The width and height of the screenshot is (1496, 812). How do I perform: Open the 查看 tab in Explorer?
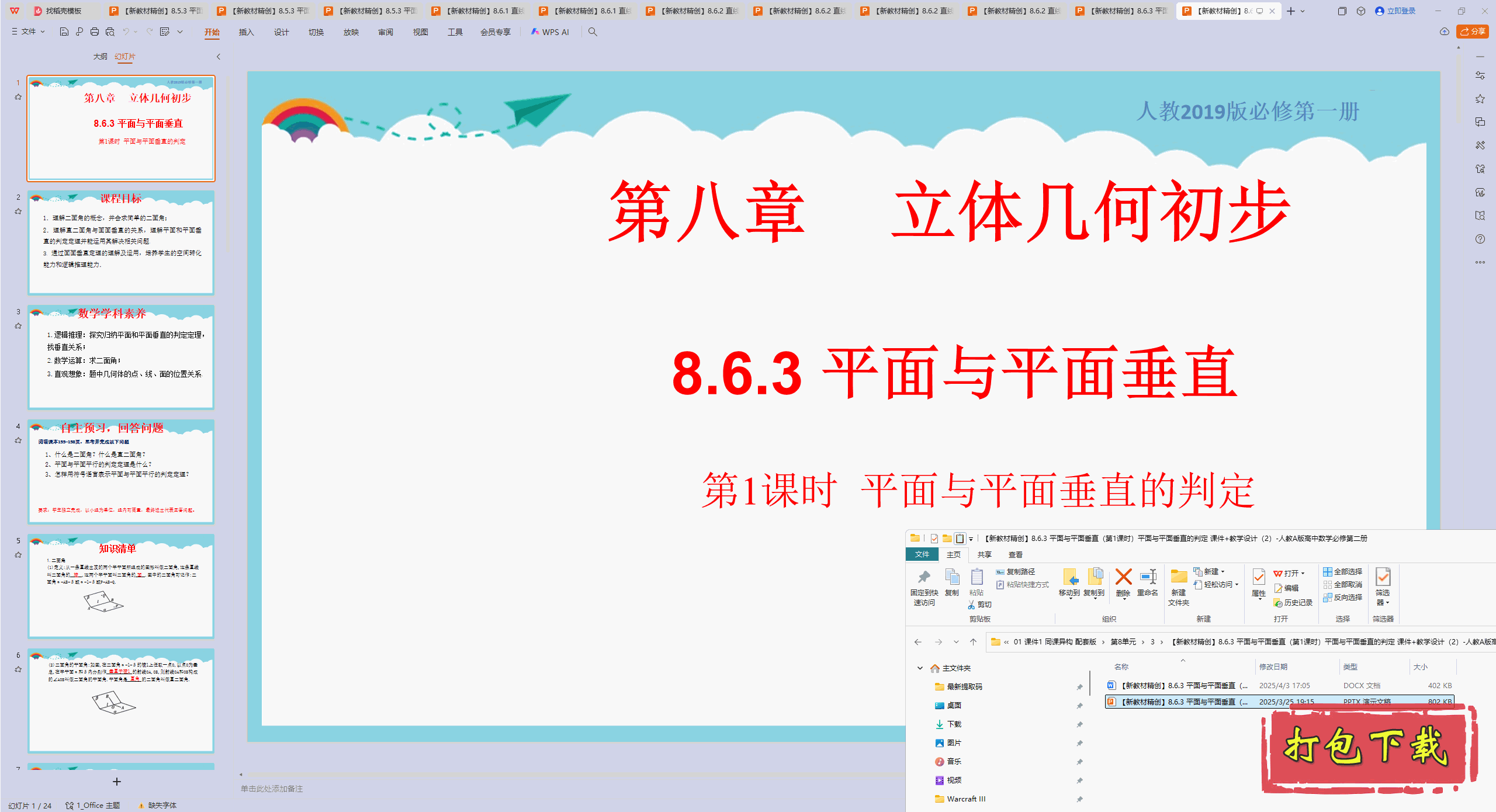(1015, 554)
